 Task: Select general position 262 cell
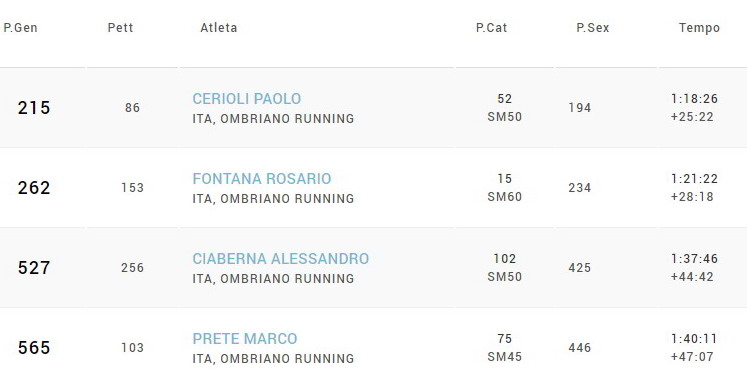tap(34, 188)
